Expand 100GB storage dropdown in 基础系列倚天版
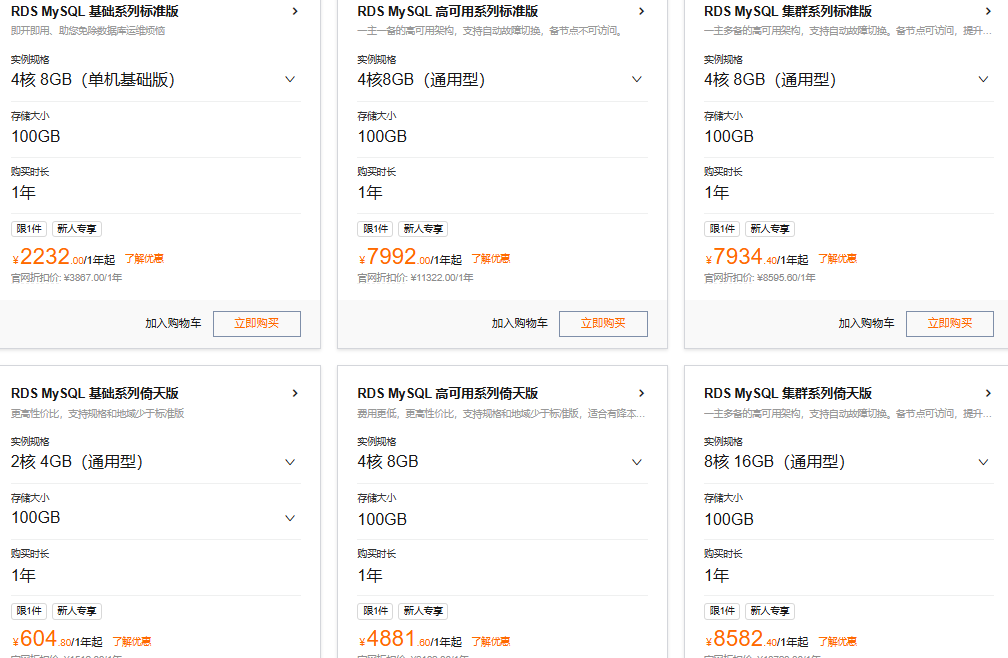The height and width of the screenshot is (658, 1008). [290, 518]
